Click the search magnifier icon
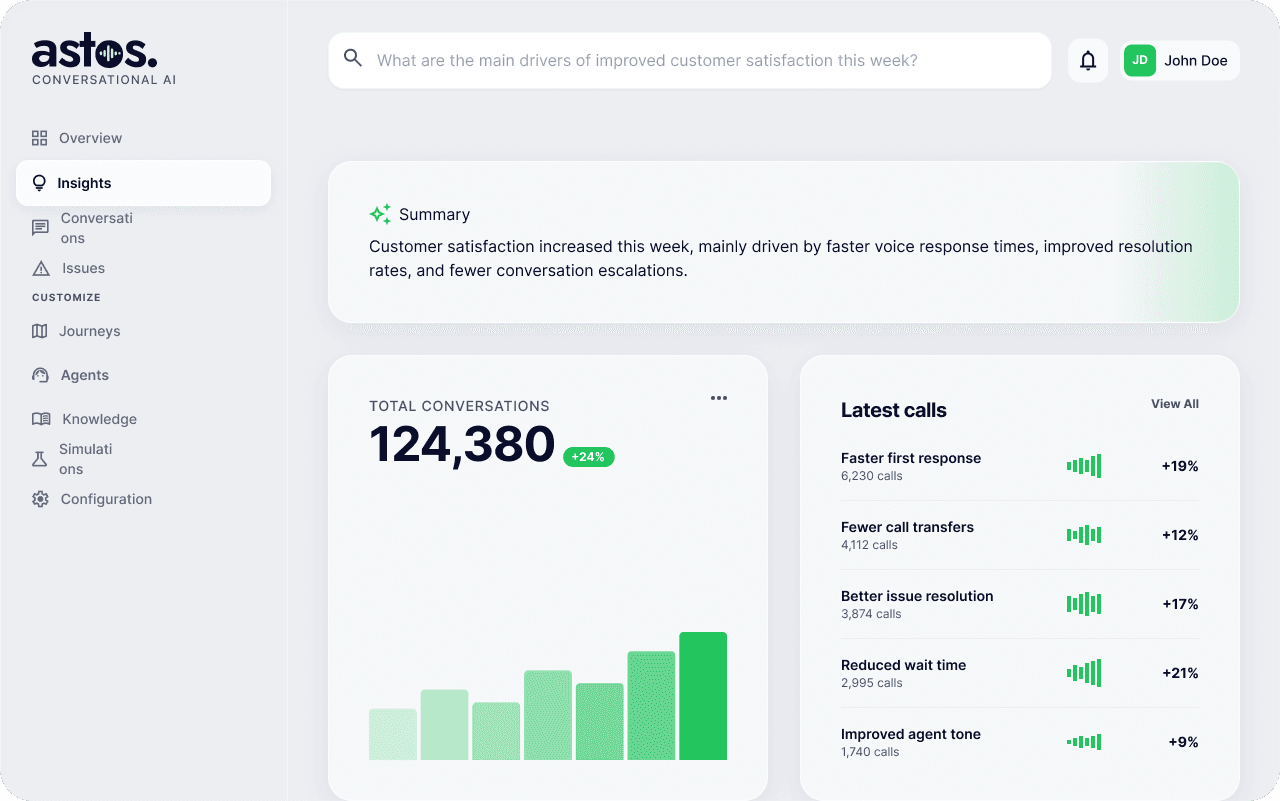This screenshot has height=801, width=1280. pos(353,58)
